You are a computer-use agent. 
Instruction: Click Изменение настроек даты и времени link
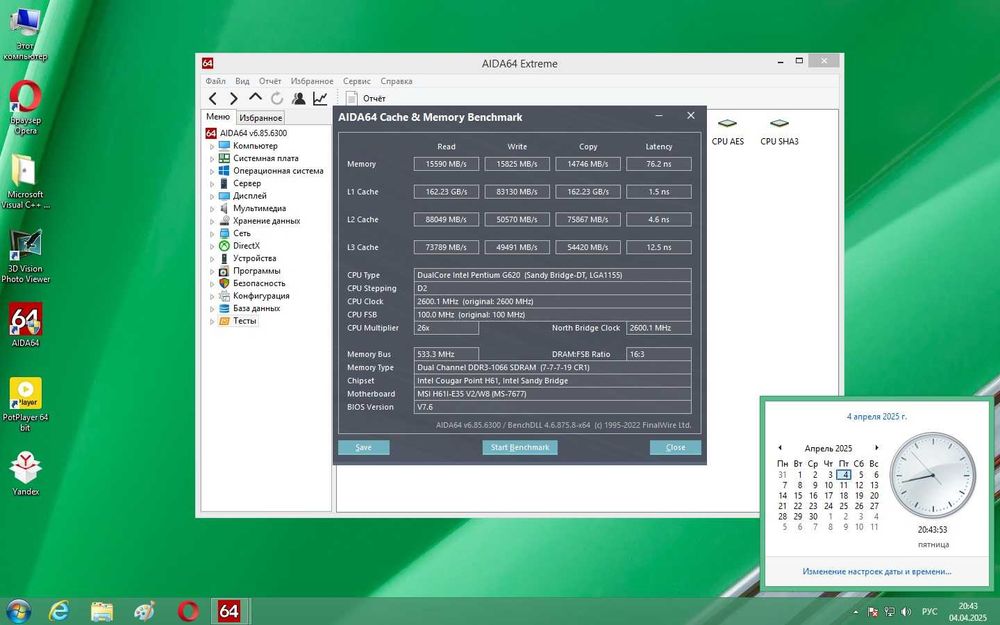click(x=877, y=571)
